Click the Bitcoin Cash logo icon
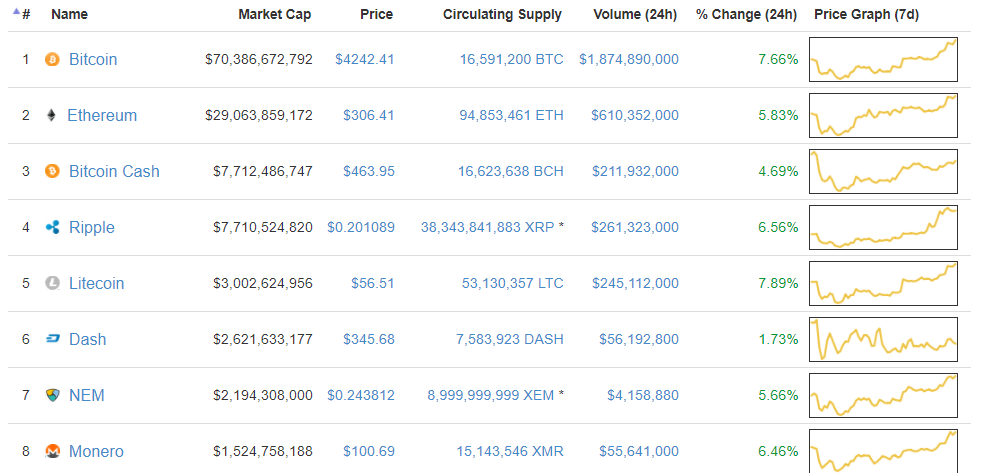985x473 pixels. 53,172
